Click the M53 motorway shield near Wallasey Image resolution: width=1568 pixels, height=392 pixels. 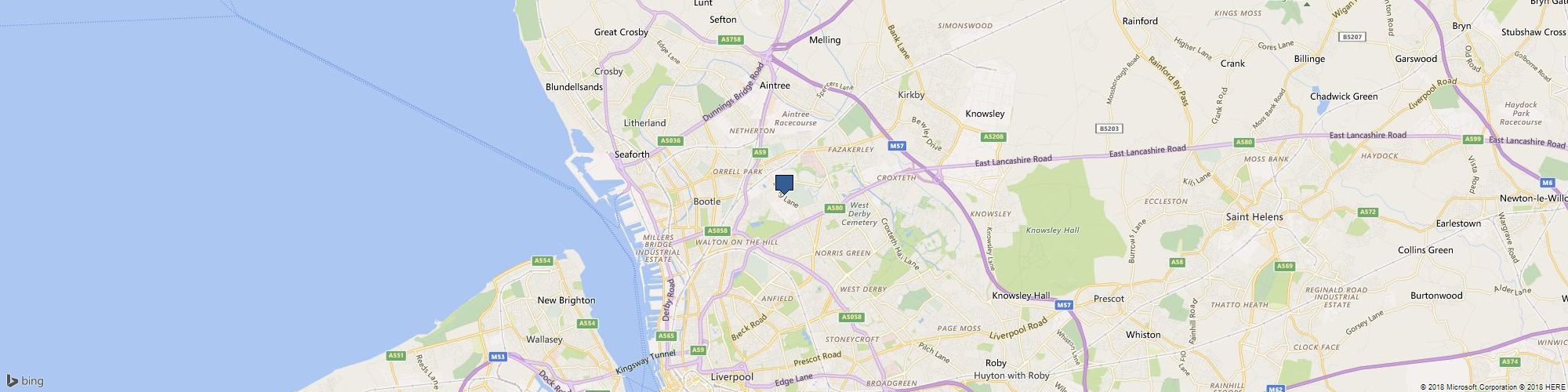pyautogui.click(x=498, y=357)
